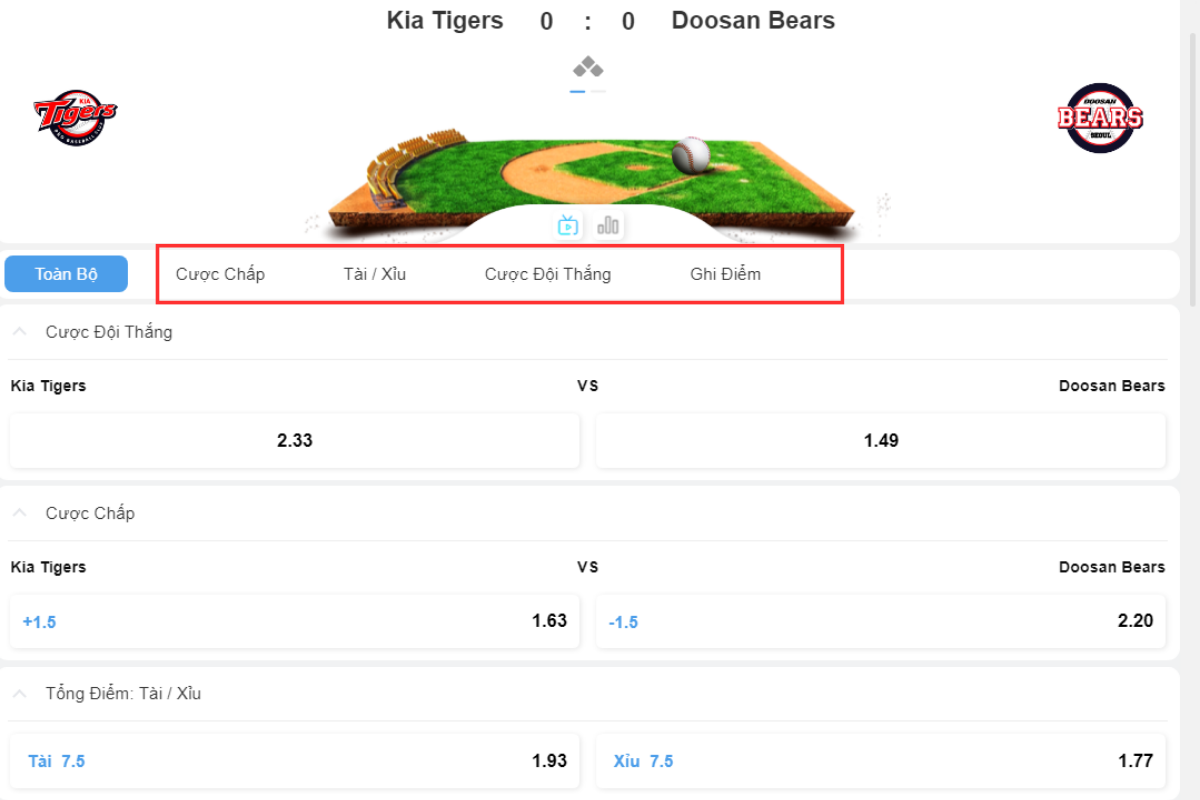This screenshot has width=1200, height=800.
Task: Switch to the Cược Chấp tab
Action: point(220,274)
